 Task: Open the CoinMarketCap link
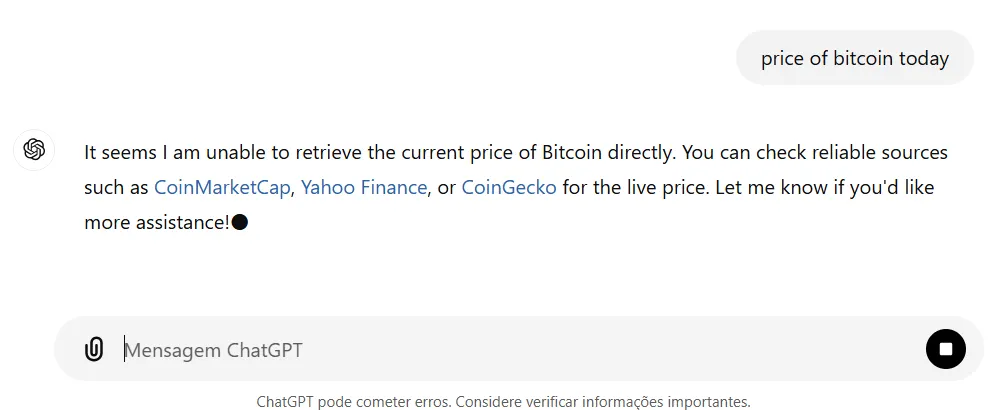pyautogui.click(x=221, y=187)
